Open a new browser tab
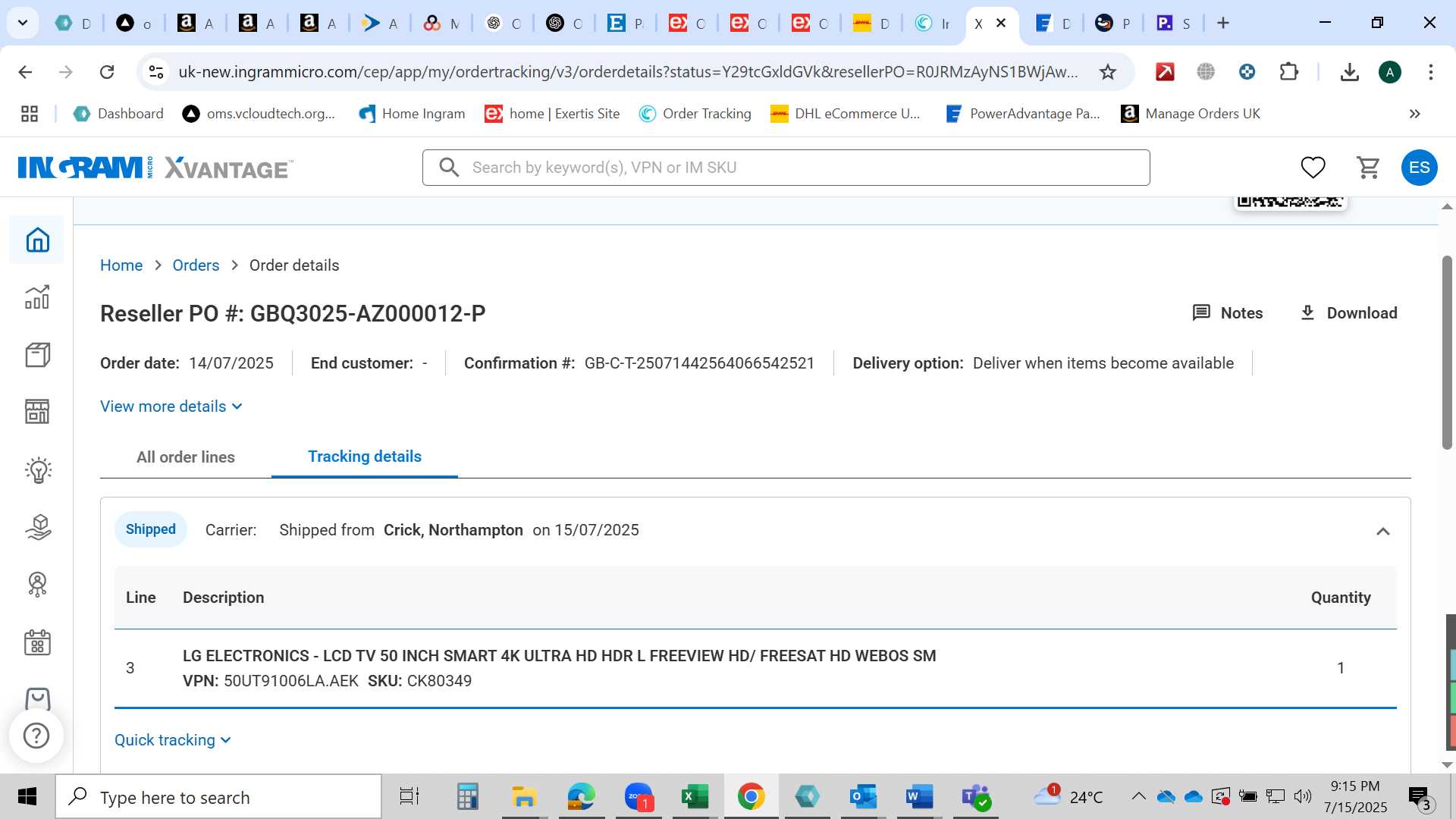Viewport: 1456px width, 819px height. tap(1222, 23)
